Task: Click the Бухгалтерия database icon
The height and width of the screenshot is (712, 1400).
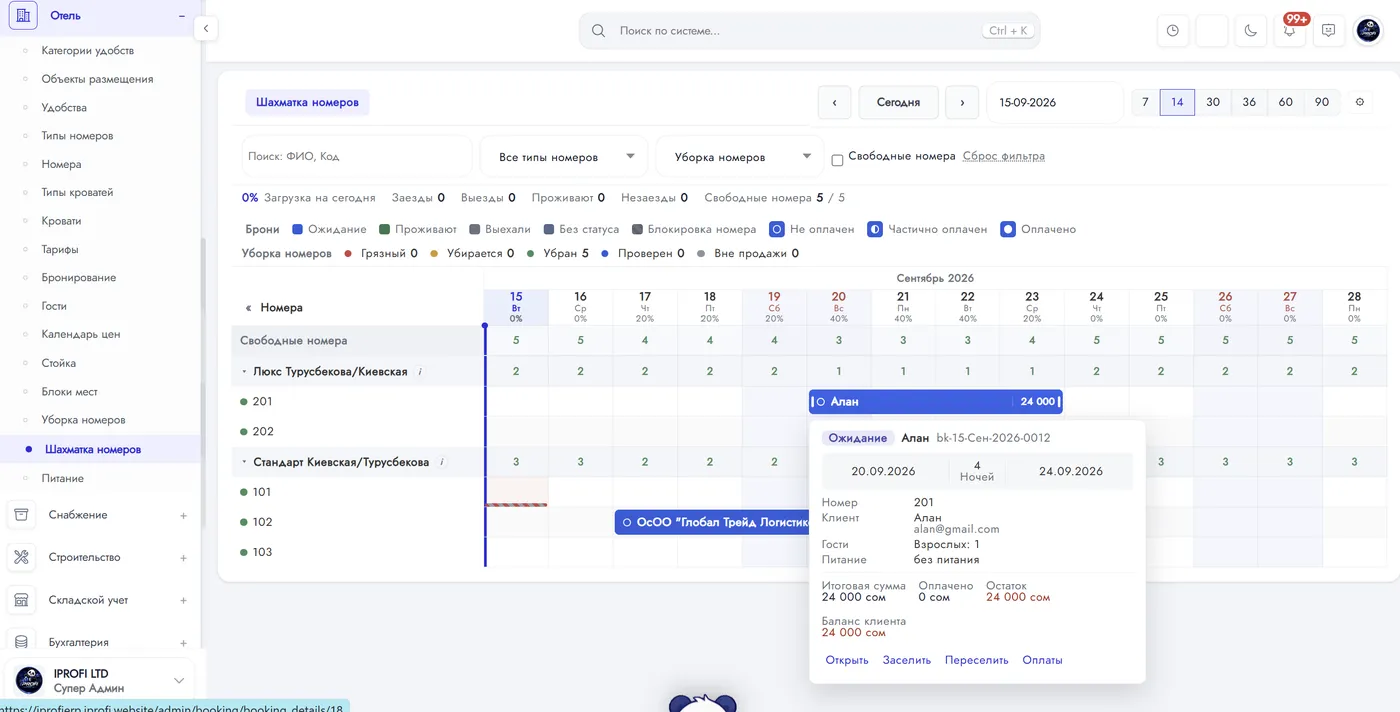Action: coord(21,642)
